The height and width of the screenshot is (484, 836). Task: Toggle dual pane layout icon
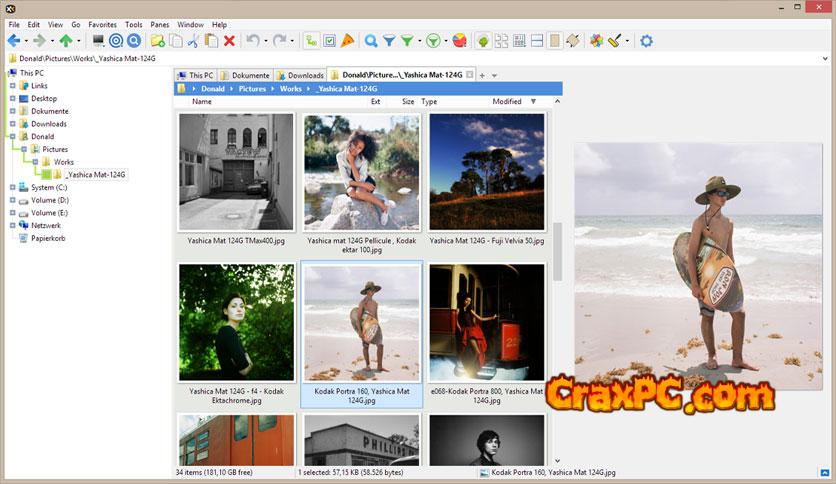(x=536, y=41)
